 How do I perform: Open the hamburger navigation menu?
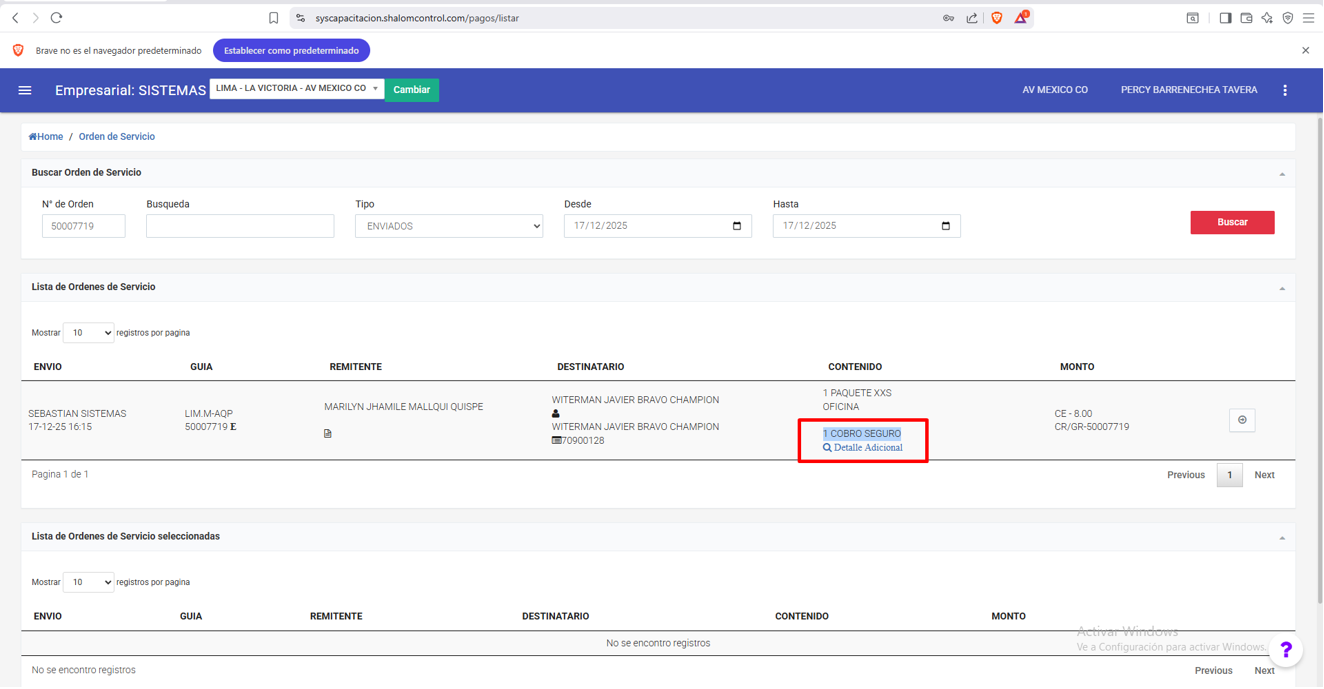(25, 90)
